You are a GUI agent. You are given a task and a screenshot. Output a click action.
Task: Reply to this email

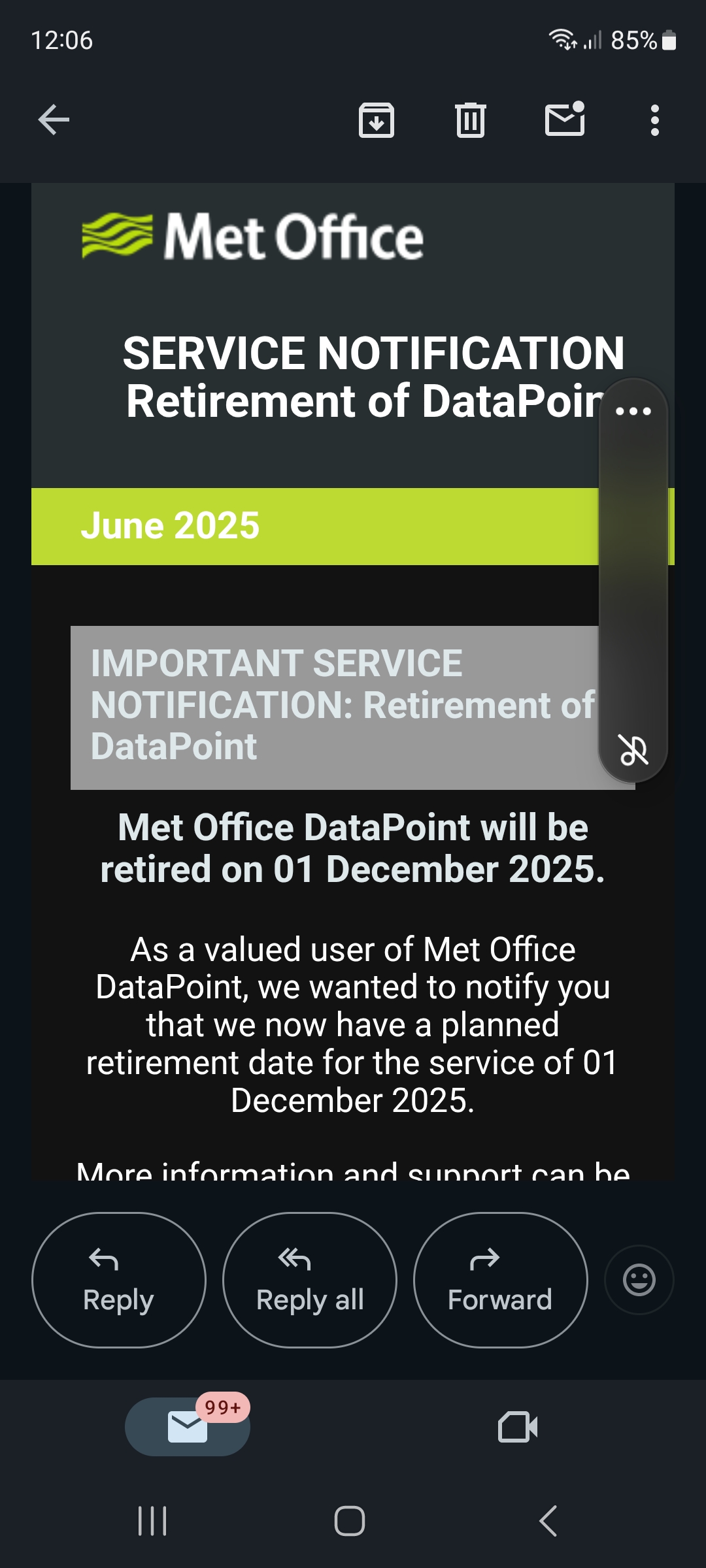[119, 1280]
